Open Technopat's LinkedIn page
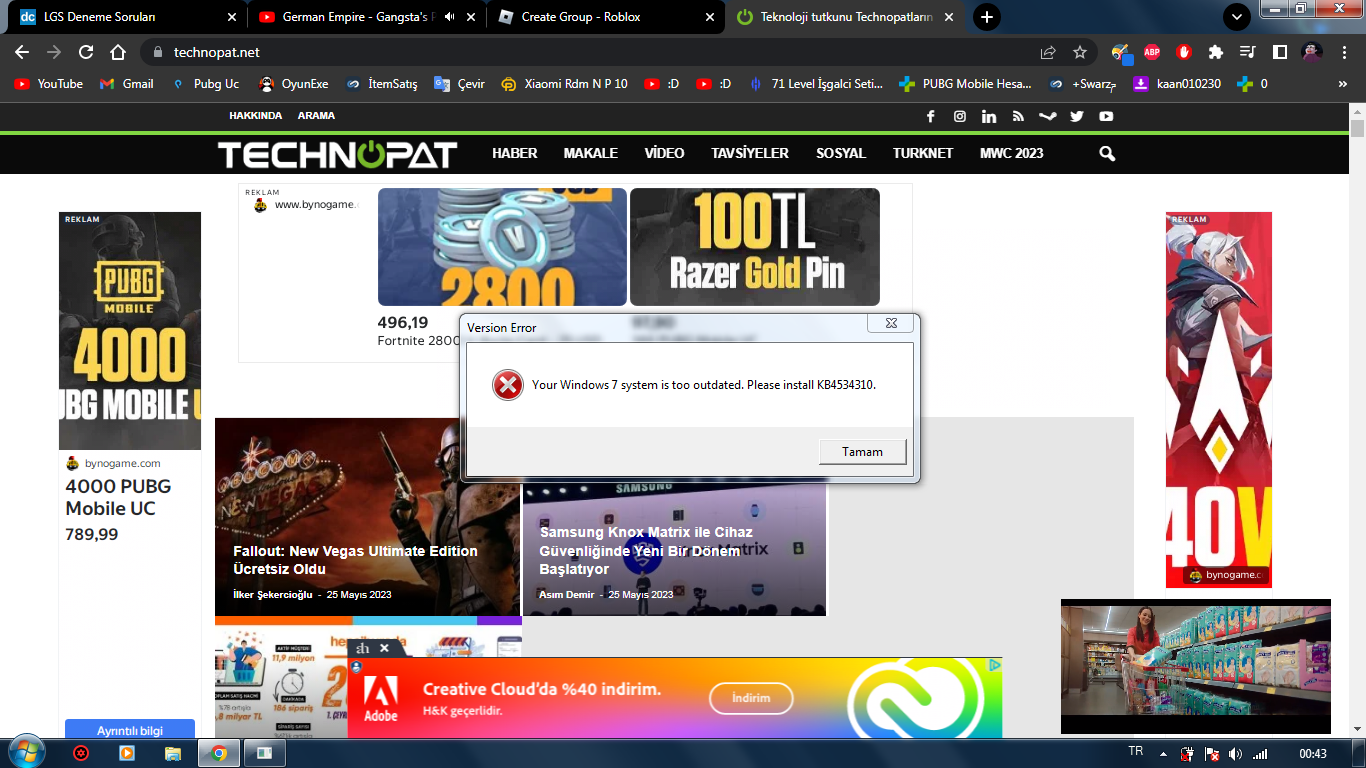This screenshot has height=768, width=1366. tap(989, 116)
